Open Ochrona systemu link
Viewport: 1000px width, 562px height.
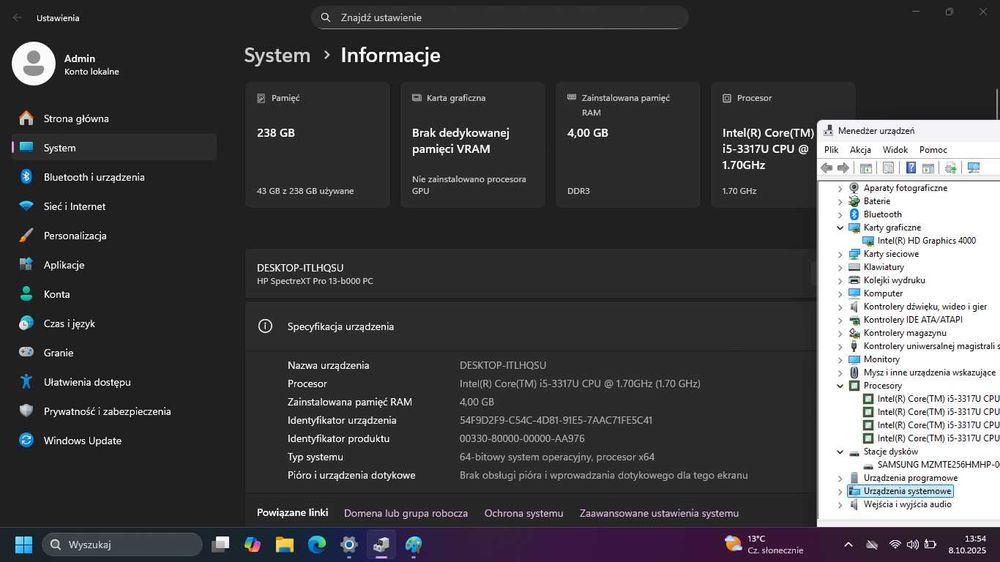pos(524,514)
